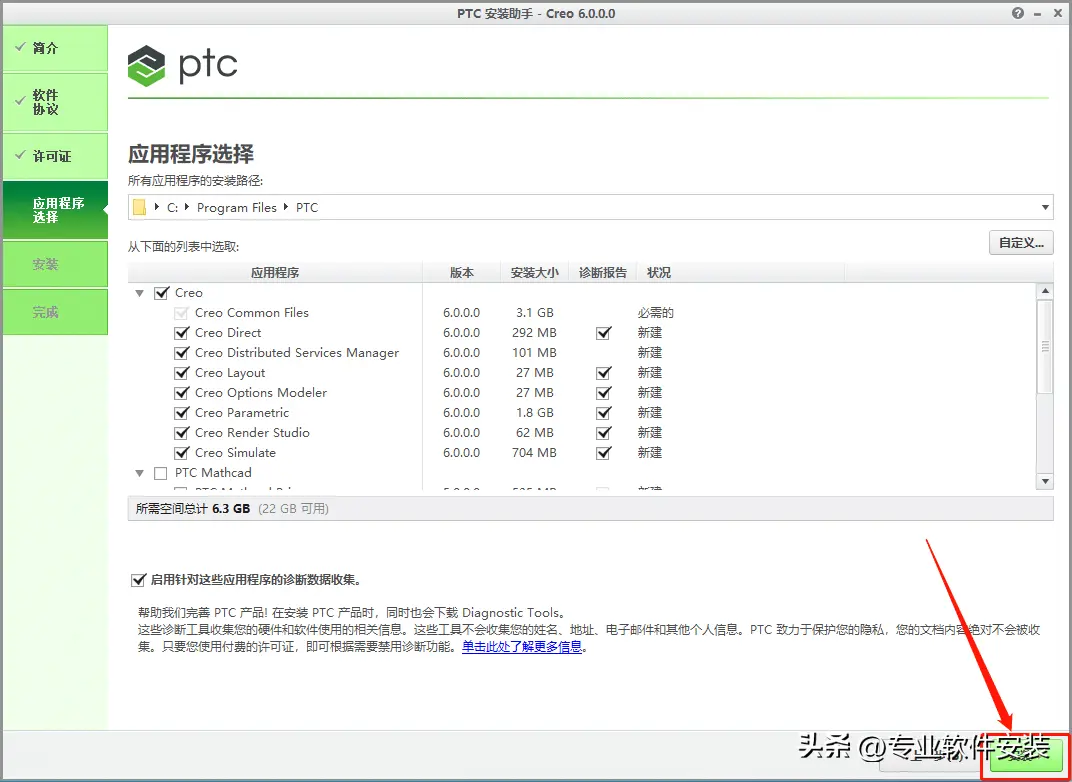Click the '新建' status of Creo Parametric

pos(649,413)
